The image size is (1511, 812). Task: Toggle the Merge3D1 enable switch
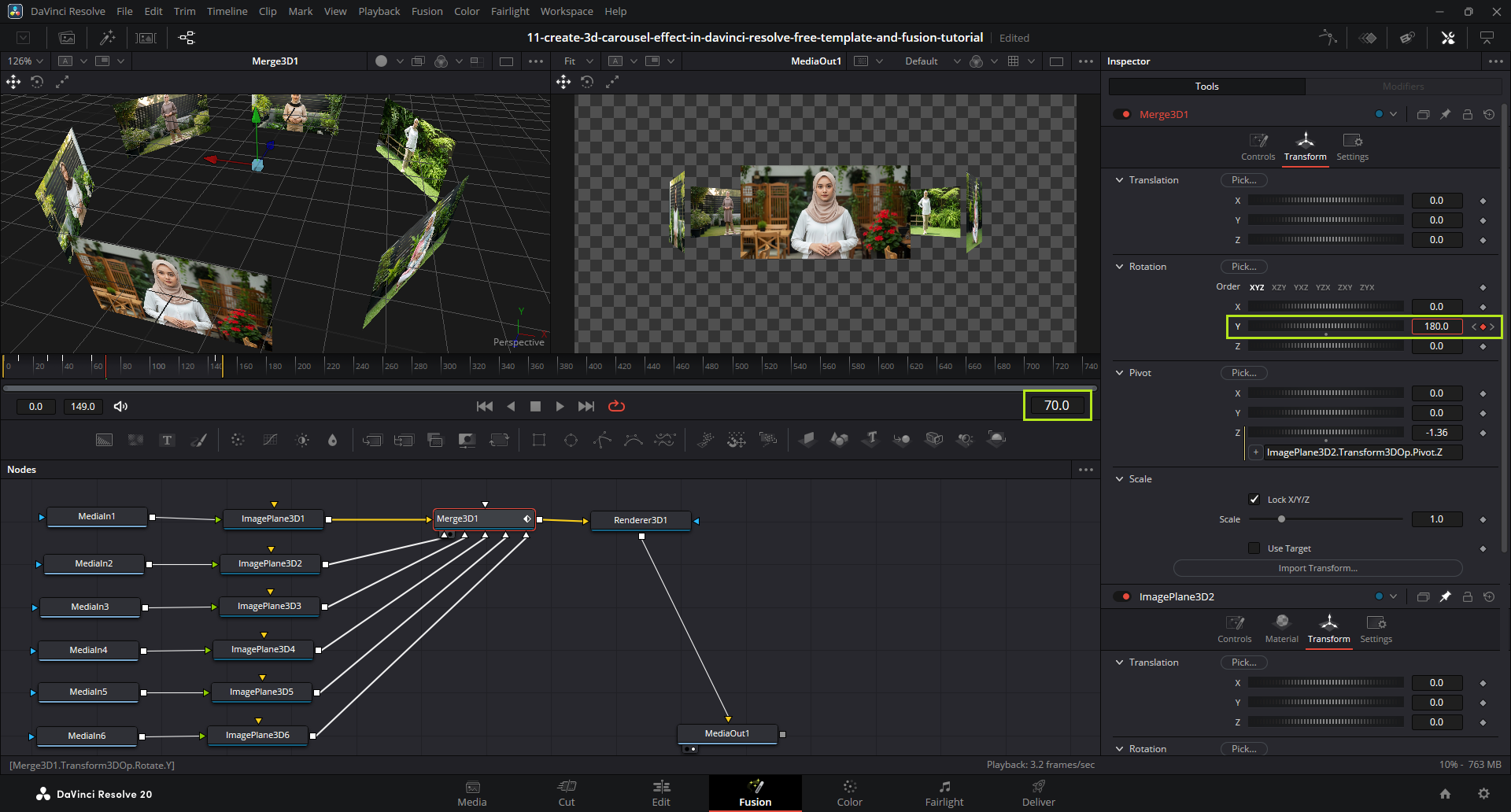(x=1121, y=114)
